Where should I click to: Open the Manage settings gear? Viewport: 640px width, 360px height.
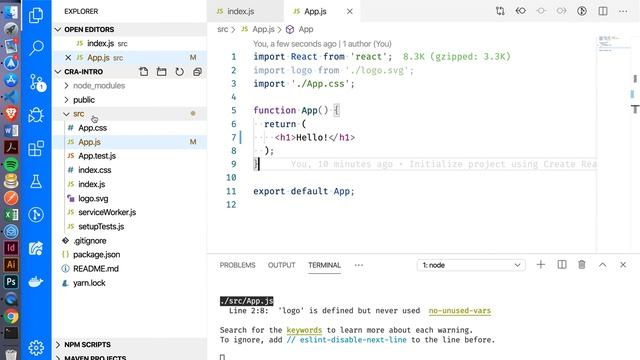coord(36,347)
